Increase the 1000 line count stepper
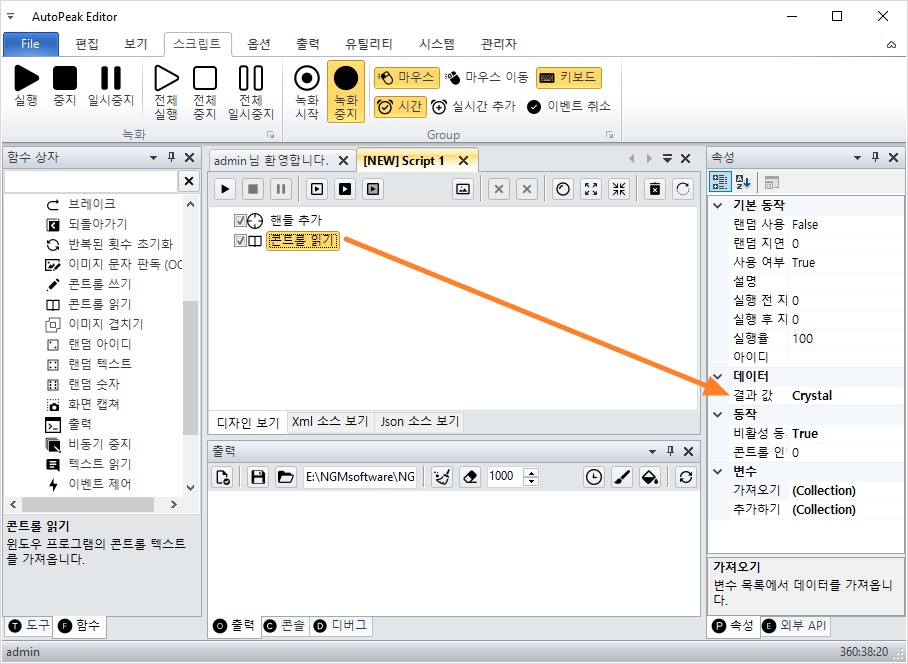Viewport: 908px width, 664px height. pos(531,472)
